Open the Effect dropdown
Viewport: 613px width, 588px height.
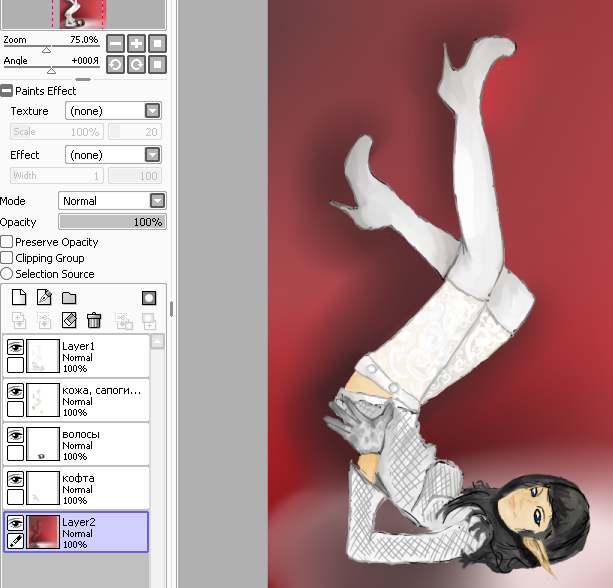click(x=152, y=155)
